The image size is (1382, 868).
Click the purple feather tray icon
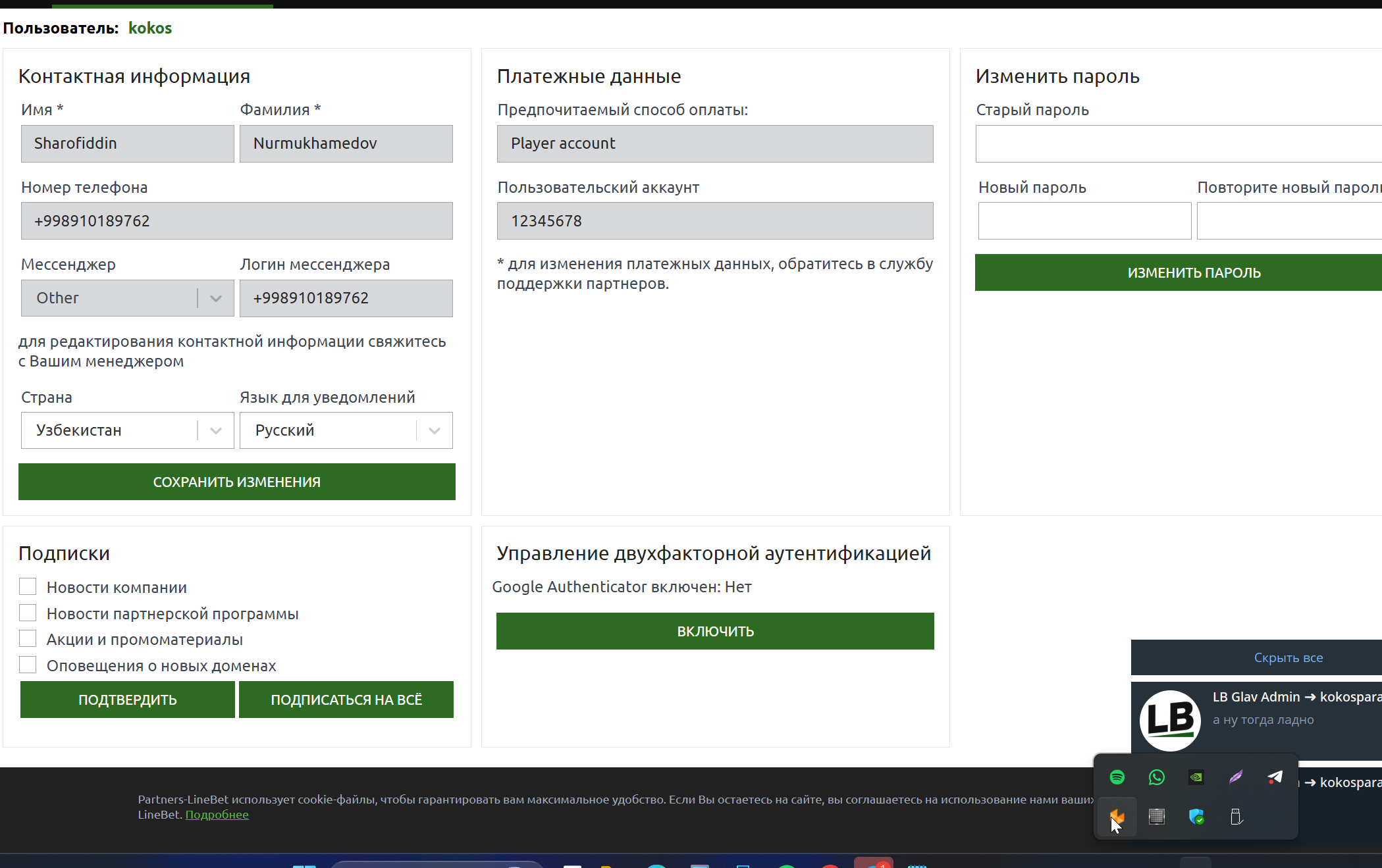[1236, 777]
